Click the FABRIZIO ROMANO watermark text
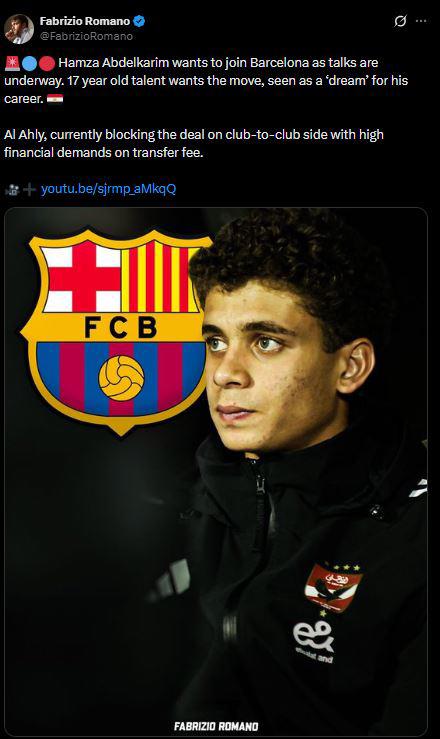 tap(216, 726)
